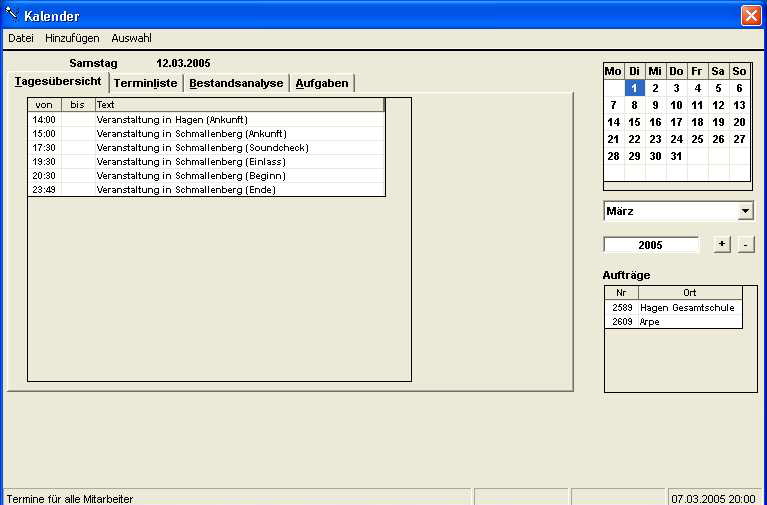Open the Datei menu
This screenshot has height=505, width=767.
21,38
